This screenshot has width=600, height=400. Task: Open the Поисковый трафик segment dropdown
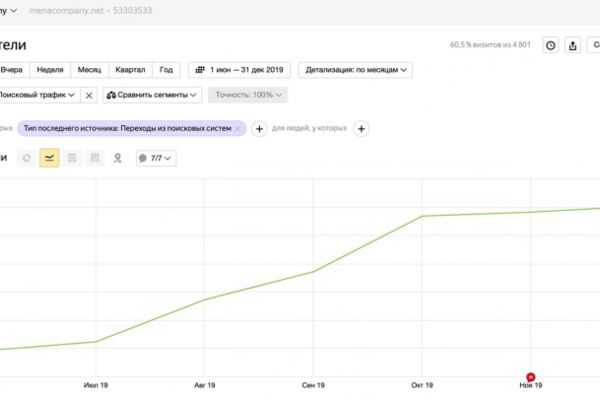[x=38, y=95]
